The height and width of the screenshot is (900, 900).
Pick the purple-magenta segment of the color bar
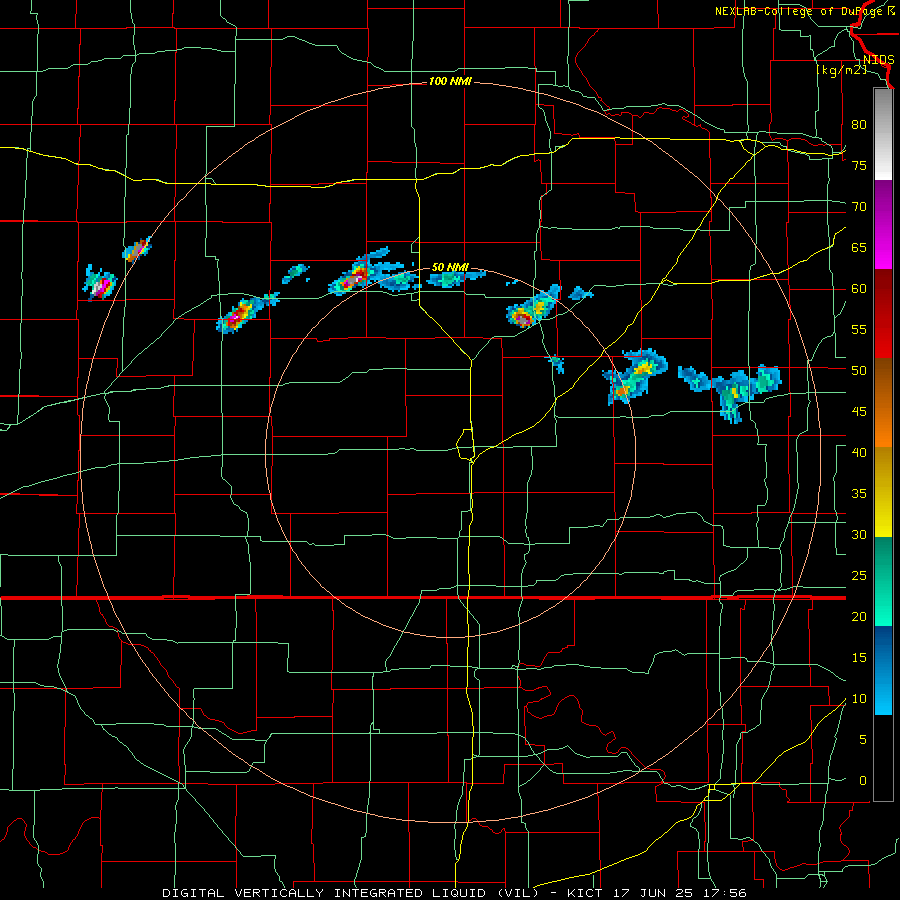coord(883,224)
